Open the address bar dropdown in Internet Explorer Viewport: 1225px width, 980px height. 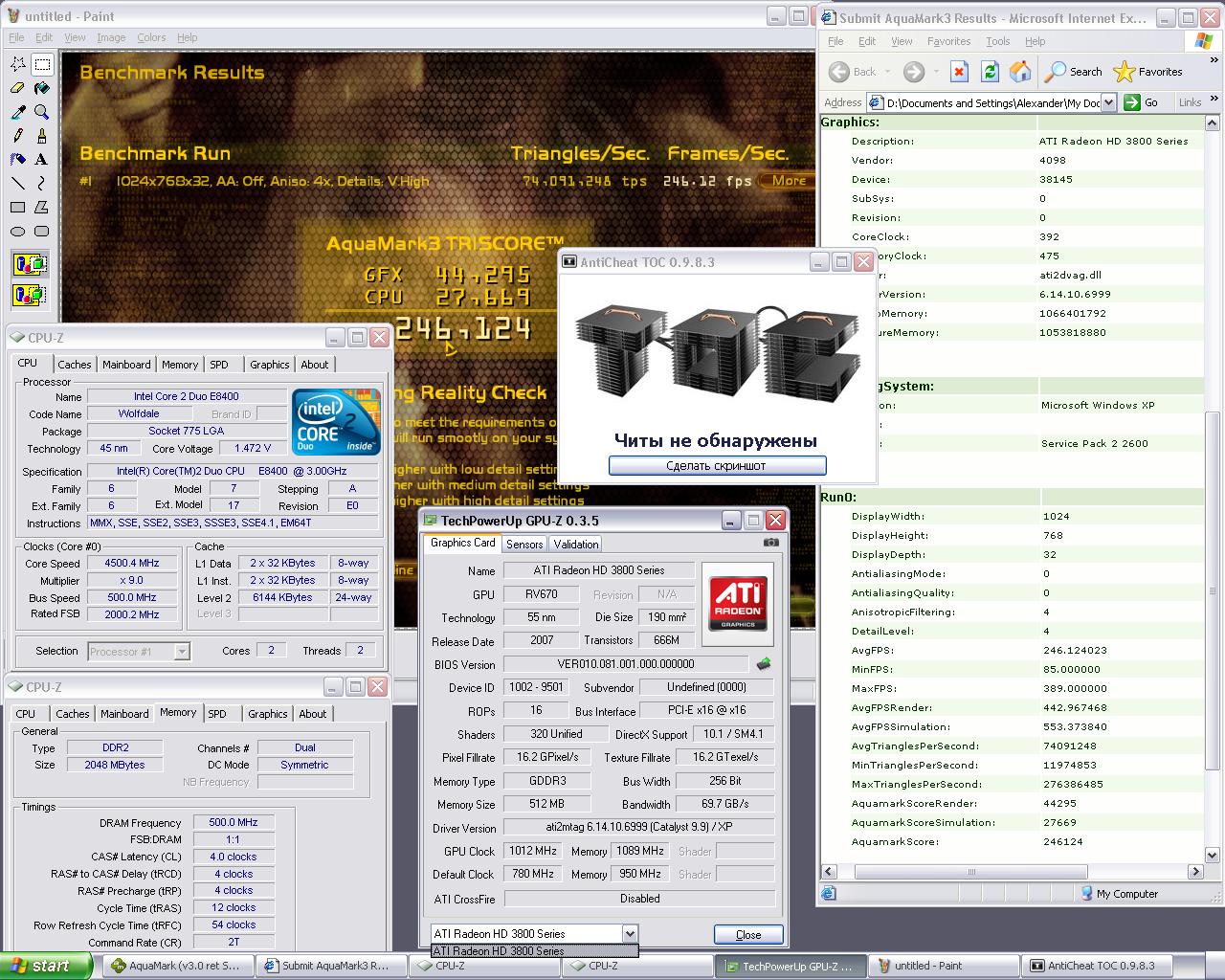click(x=1109, y=102)
